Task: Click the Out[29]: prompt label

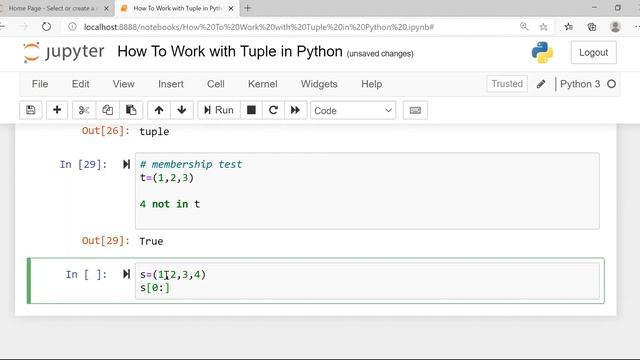Action: click(x=106, y=241)
